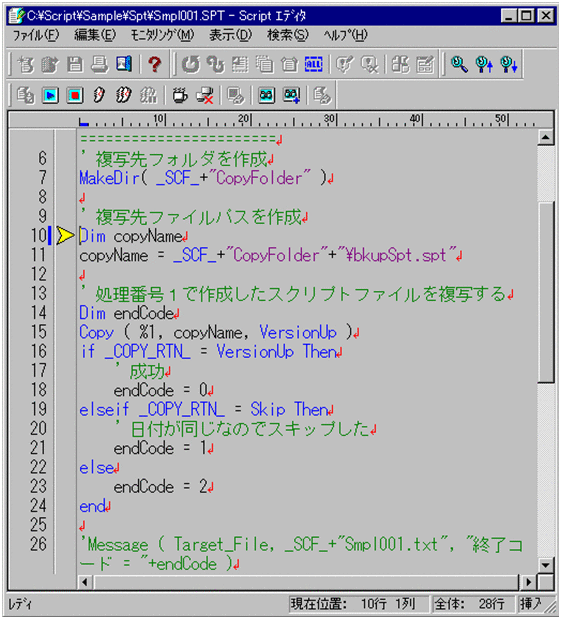The height and width of the screenshot is (620, 563).
Task: Click the binoculars with plus icon
Action: (291, 95)
